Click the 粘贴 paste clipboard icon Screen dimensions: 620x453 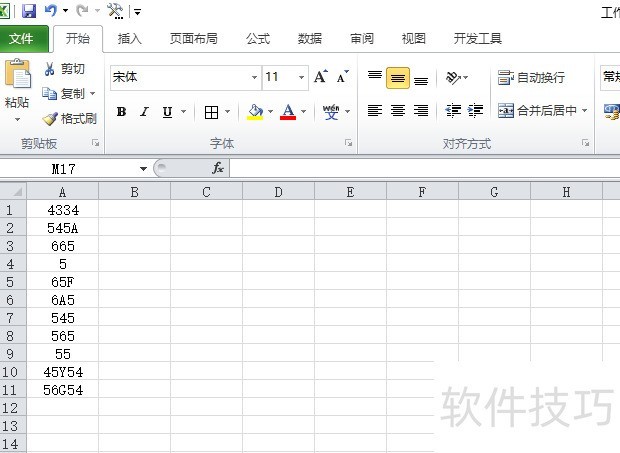tap(17, 74)
